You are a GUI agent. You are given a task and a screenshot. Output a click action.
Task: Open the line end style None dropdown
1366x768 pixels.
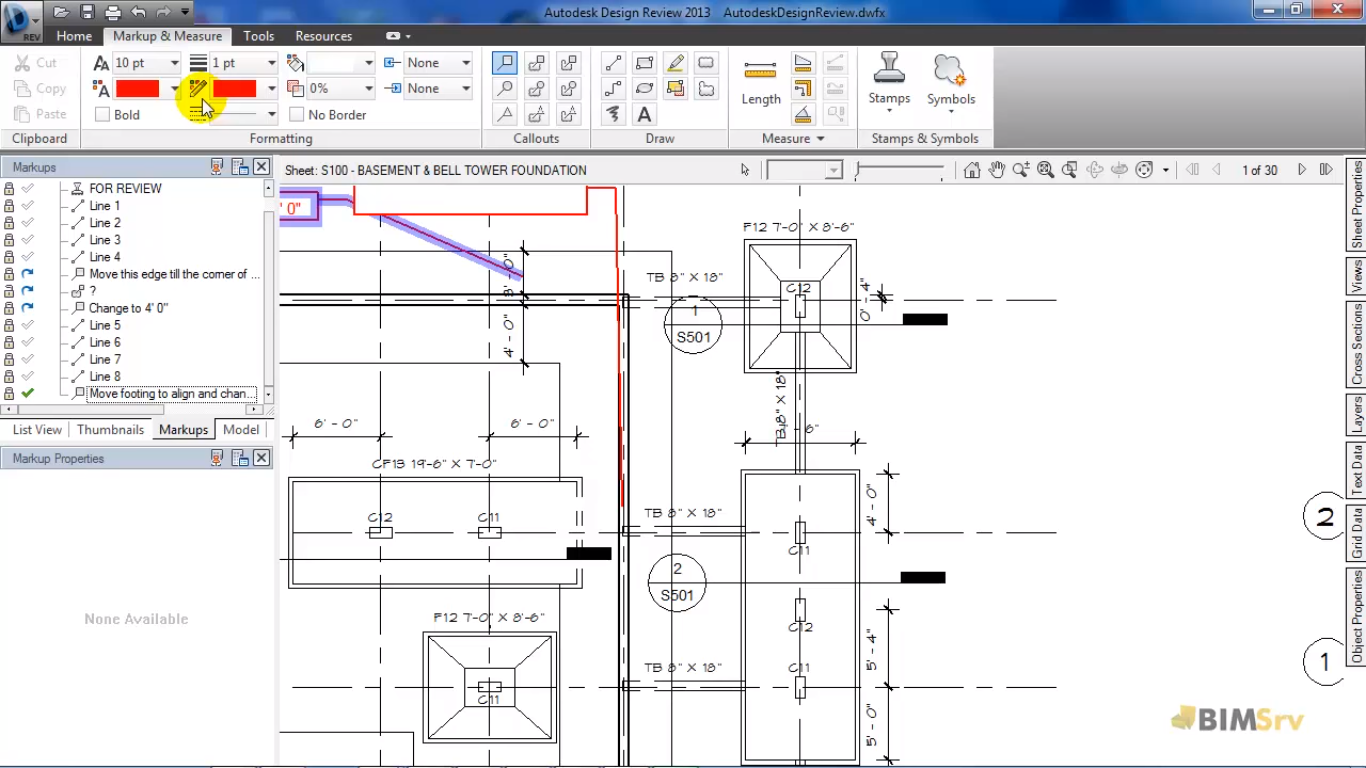[465, 89]
